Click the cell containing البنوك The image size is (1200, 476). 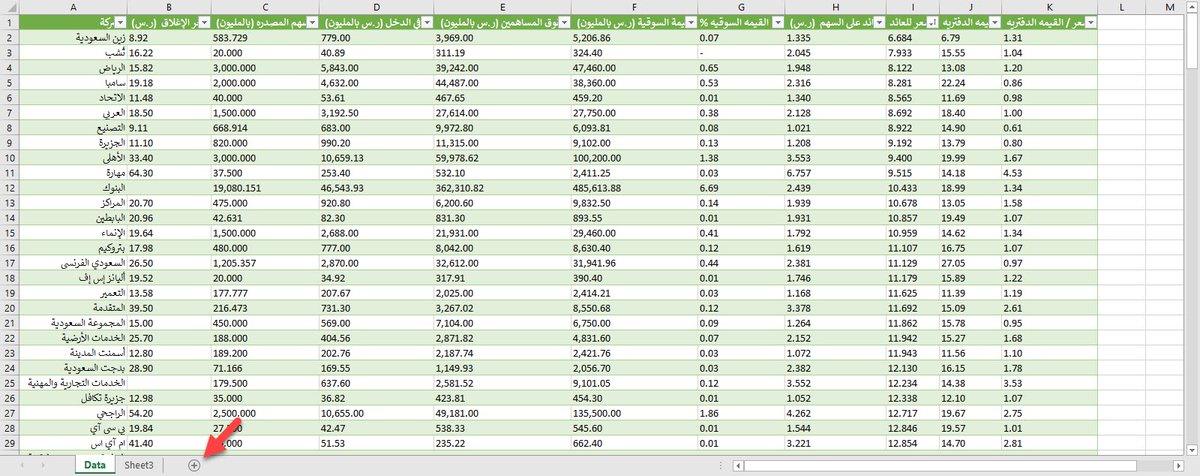point(75,187)
